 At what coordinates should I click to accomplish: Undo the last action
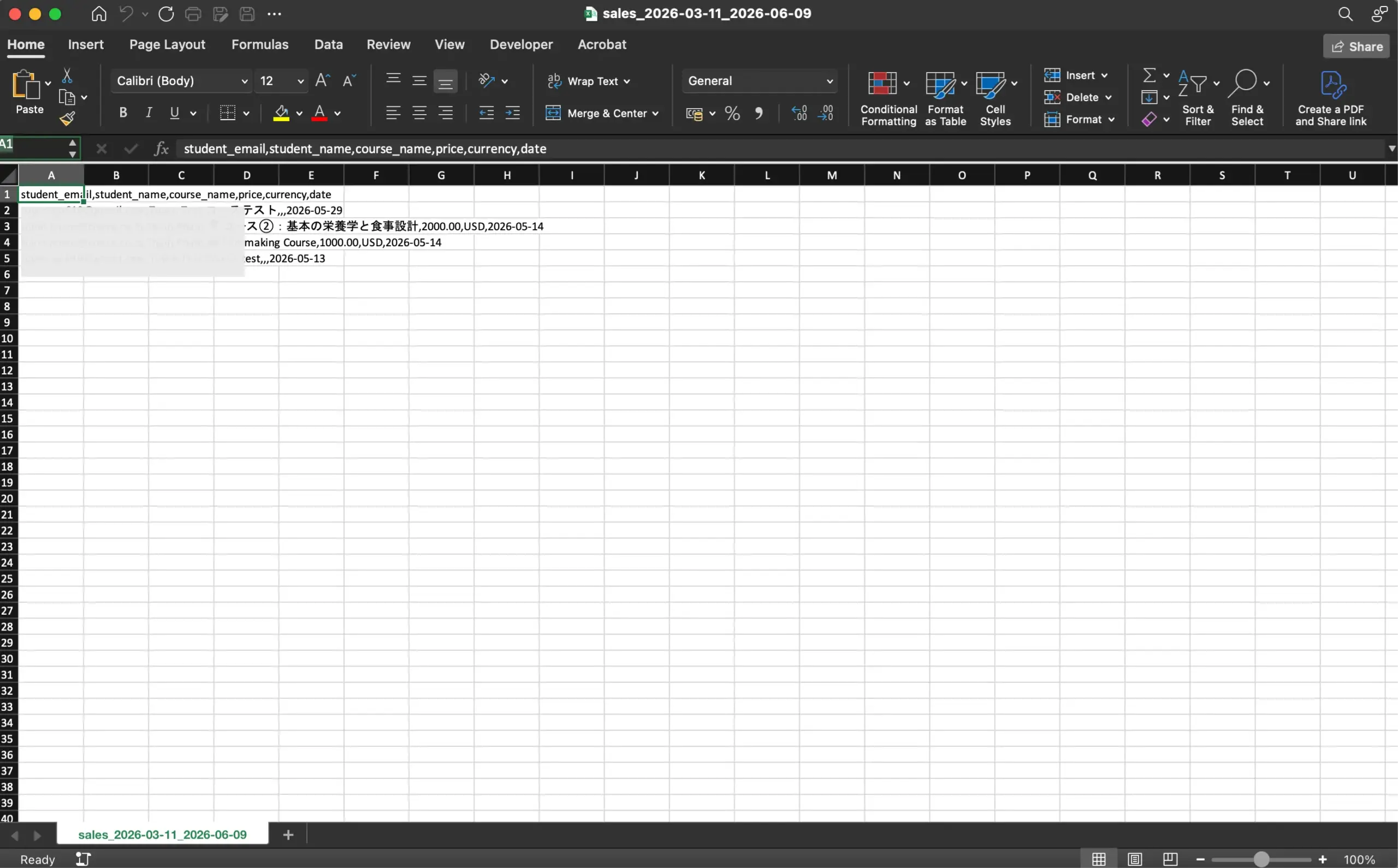tap(126, 14)
